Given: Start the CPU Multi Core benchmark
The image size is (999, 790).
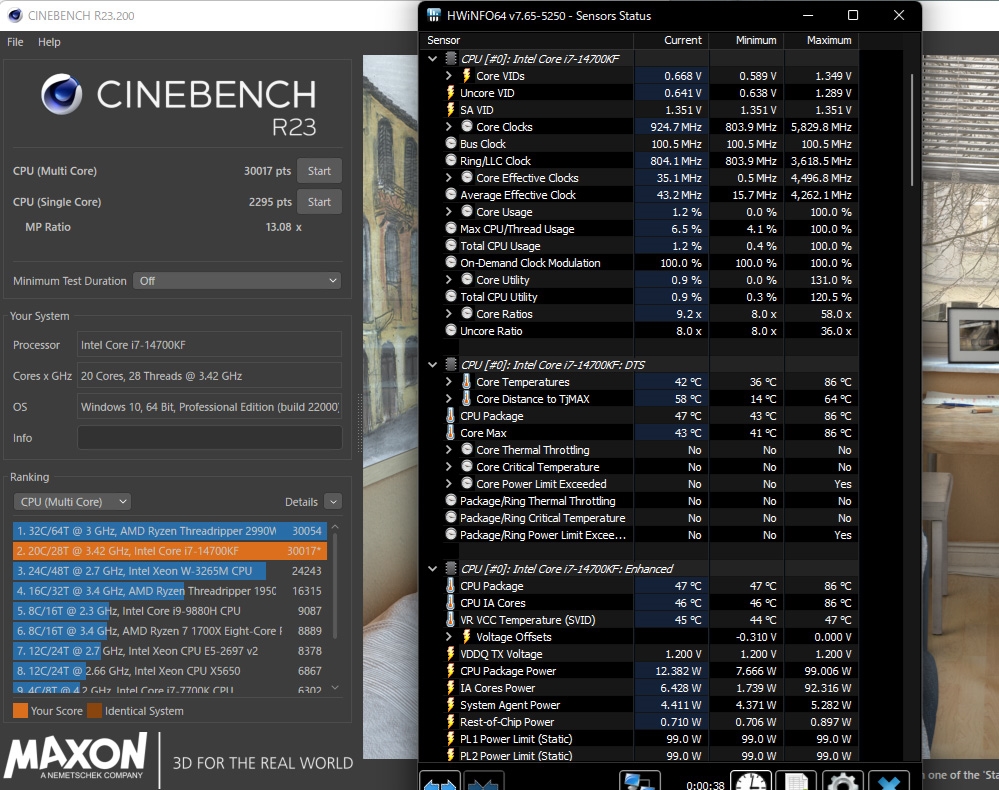Looking at the screenshot, I should (319, 170).
